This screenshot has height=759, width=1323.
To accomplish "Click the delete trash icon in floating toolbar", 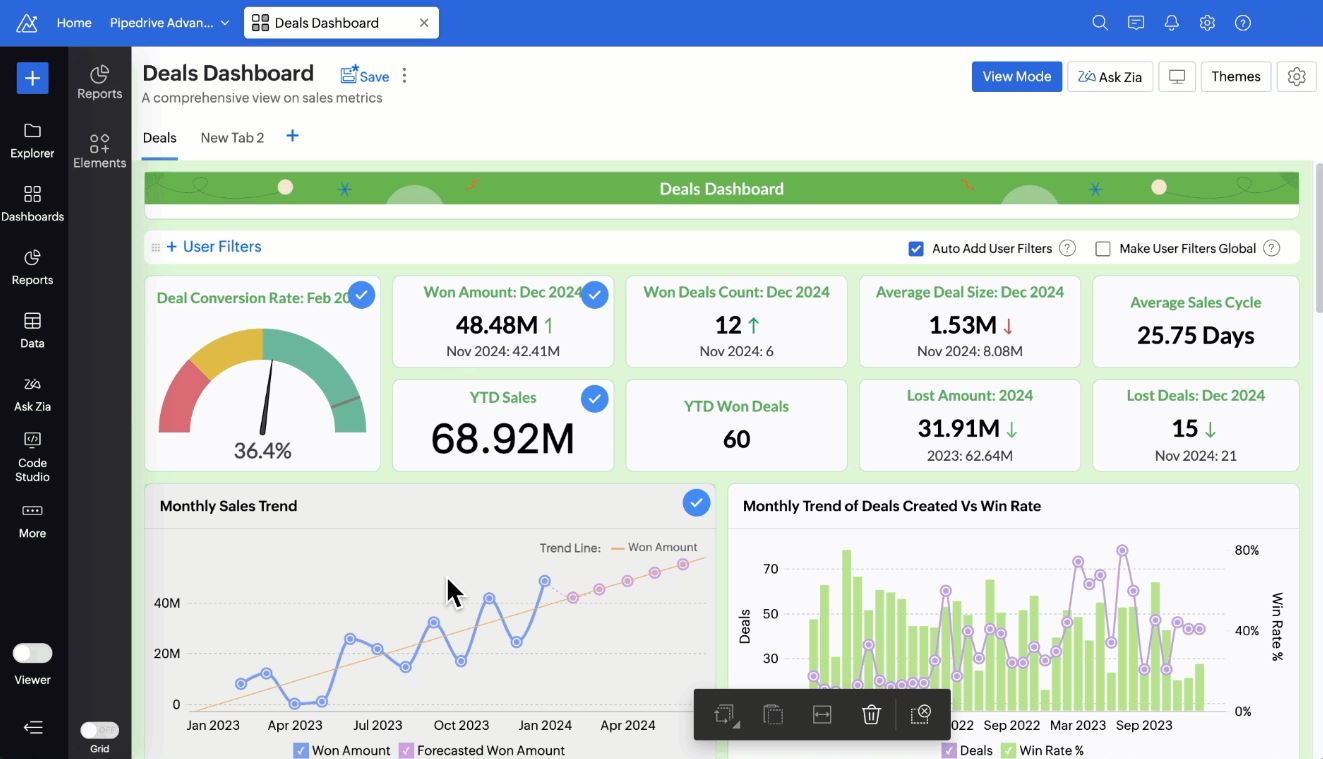I will point(871,714).
